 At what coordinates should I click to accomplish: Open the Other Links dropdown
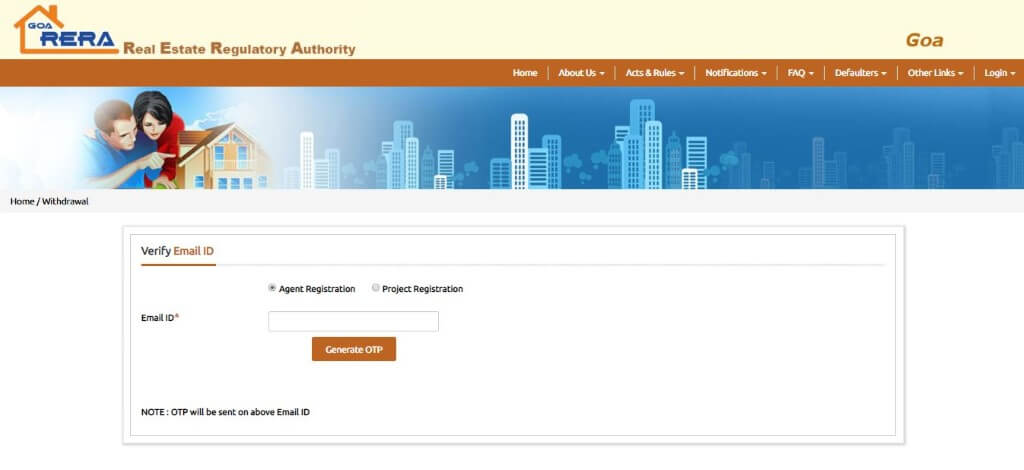(935, 73)
